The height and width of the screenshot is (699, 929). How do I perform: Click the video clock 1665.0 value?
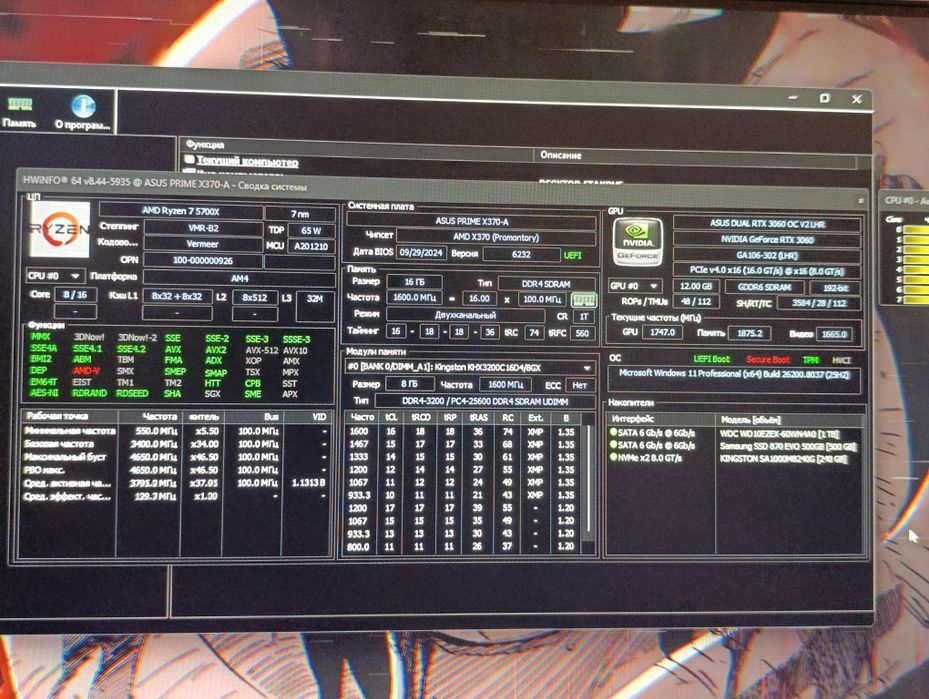click(834, 335)
